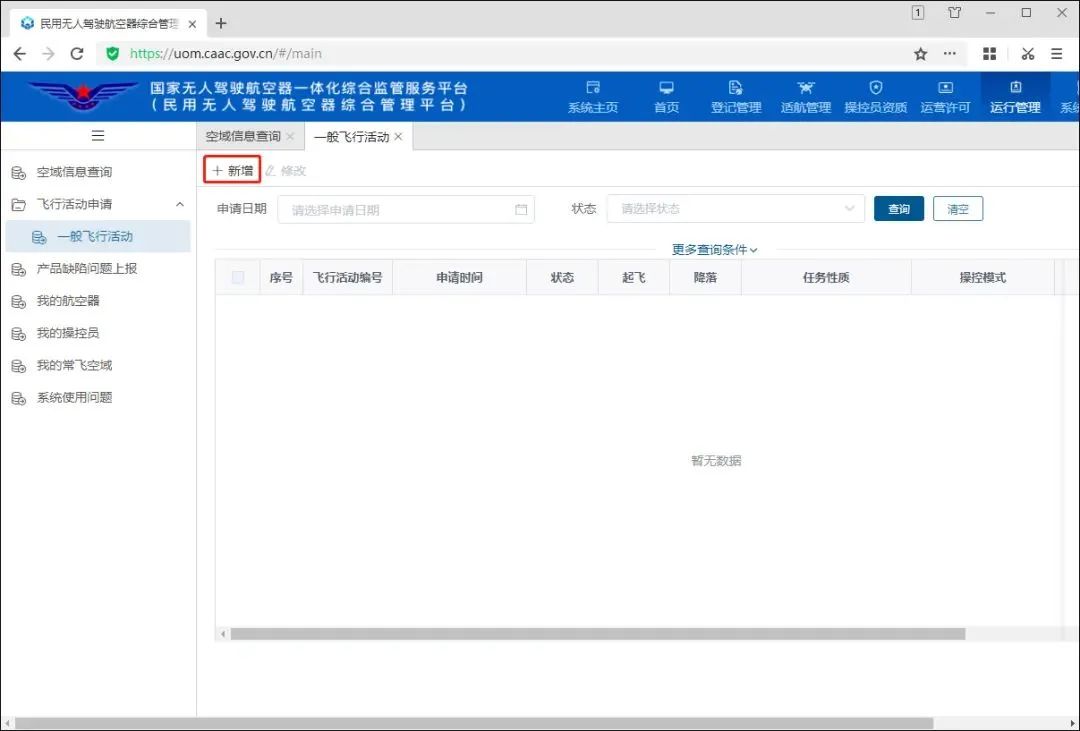Viewport: 1080px width, 731px height.
Task: Go to 首页 monitor icon
Action: click(666, 89)
